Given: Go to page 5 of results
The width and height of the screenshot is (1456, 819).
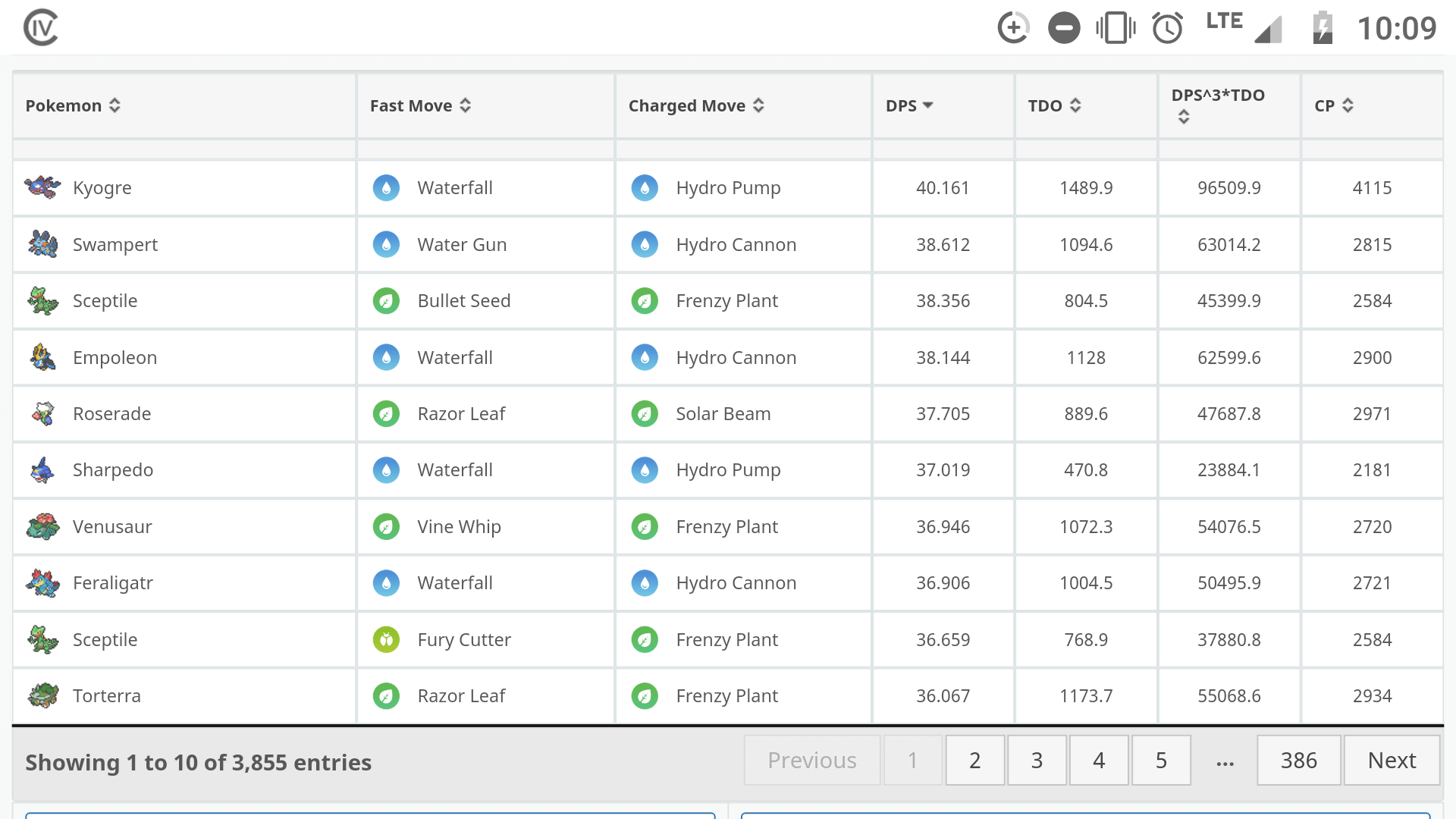Looking at the screenshot, I should (1162, 760).
